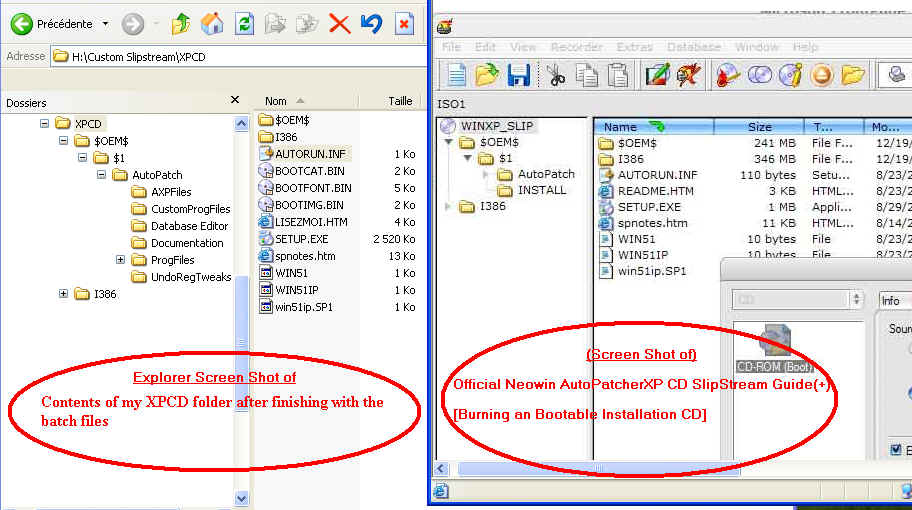
Task: Click the pencil edit icon in Nero toolbar
Action: (657, 76)
